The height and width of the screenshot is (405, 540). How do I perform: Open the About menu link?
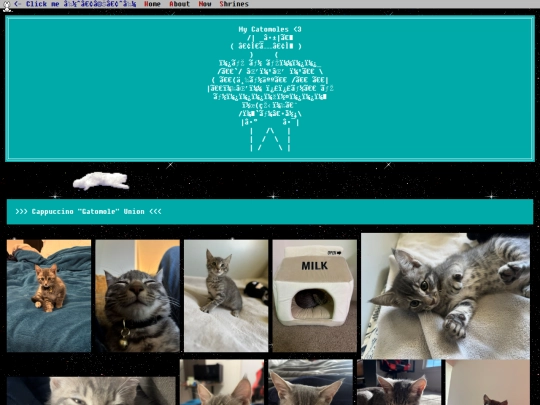pos(179,4)
